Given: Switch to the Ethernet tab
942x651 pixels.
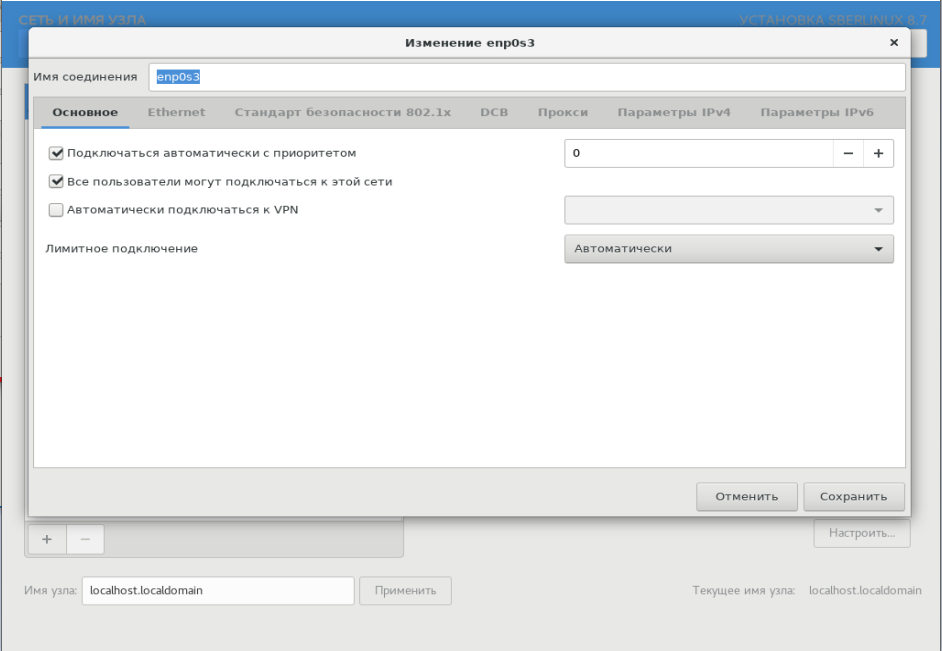Looking at the screenshot, I should tap(176, 113).
